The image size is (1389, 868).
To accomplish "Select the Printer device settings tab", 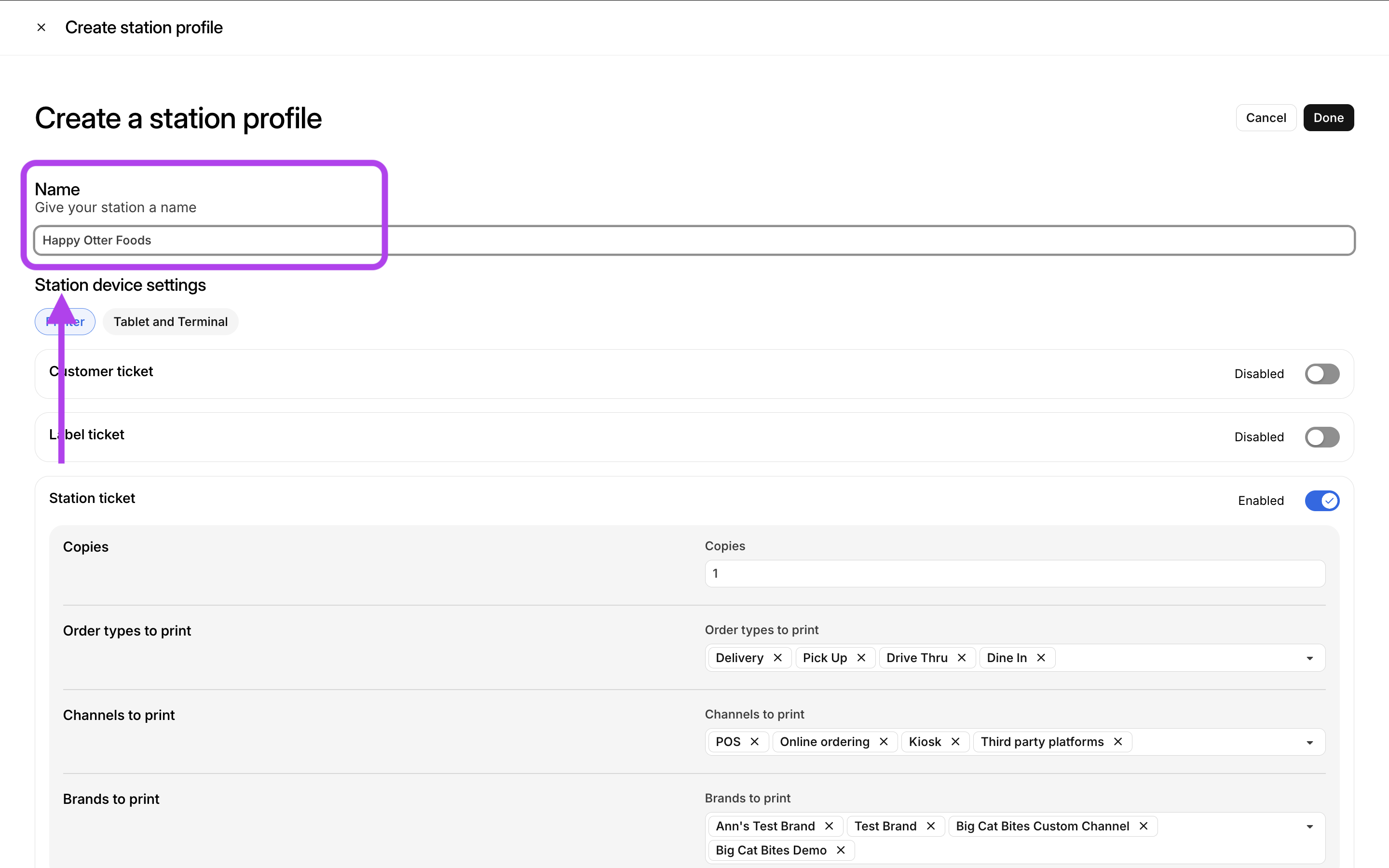I will (65, 322).
